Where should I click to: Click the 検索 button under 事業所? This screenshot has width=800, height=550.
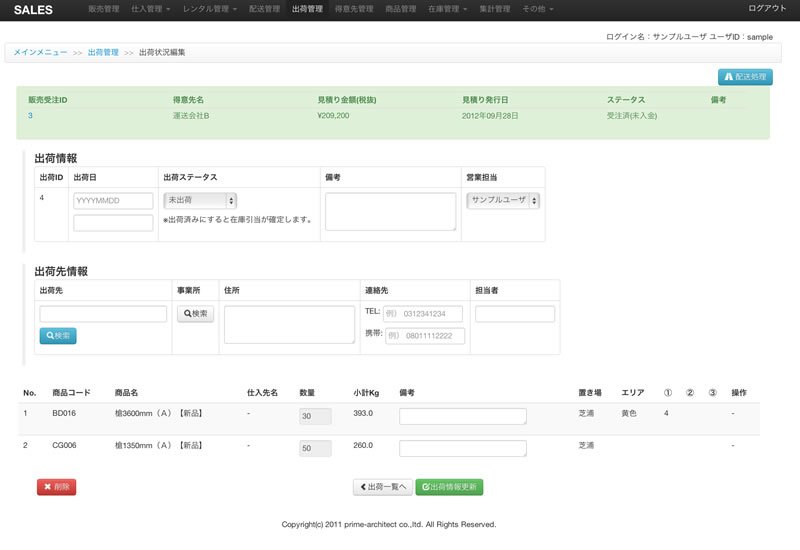click(195, 314)
